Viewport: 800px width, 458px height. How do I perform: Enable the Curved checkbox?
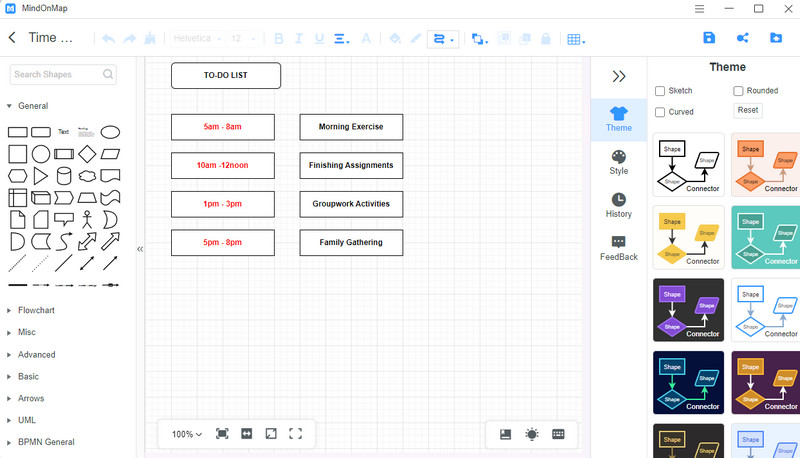pos(661,112)
